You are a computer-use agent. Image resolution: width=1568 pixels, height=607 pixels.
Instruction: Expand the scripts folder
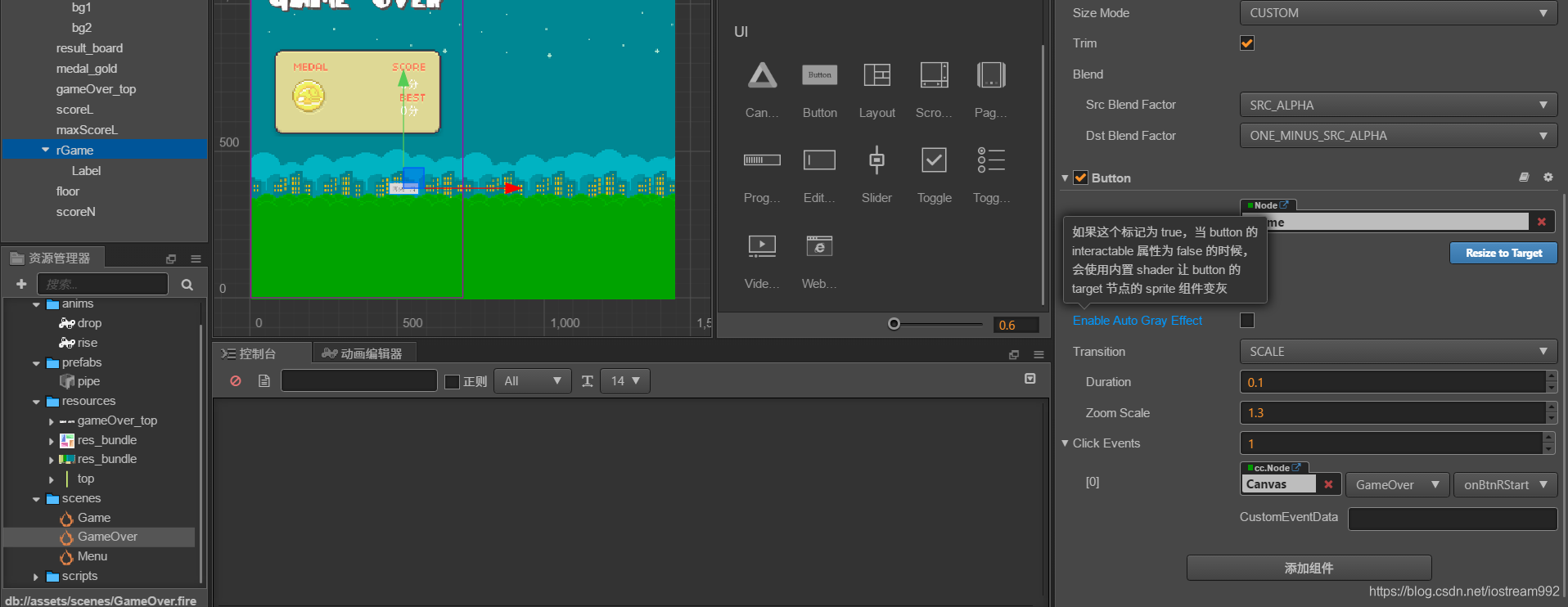(x=36, y=577)
